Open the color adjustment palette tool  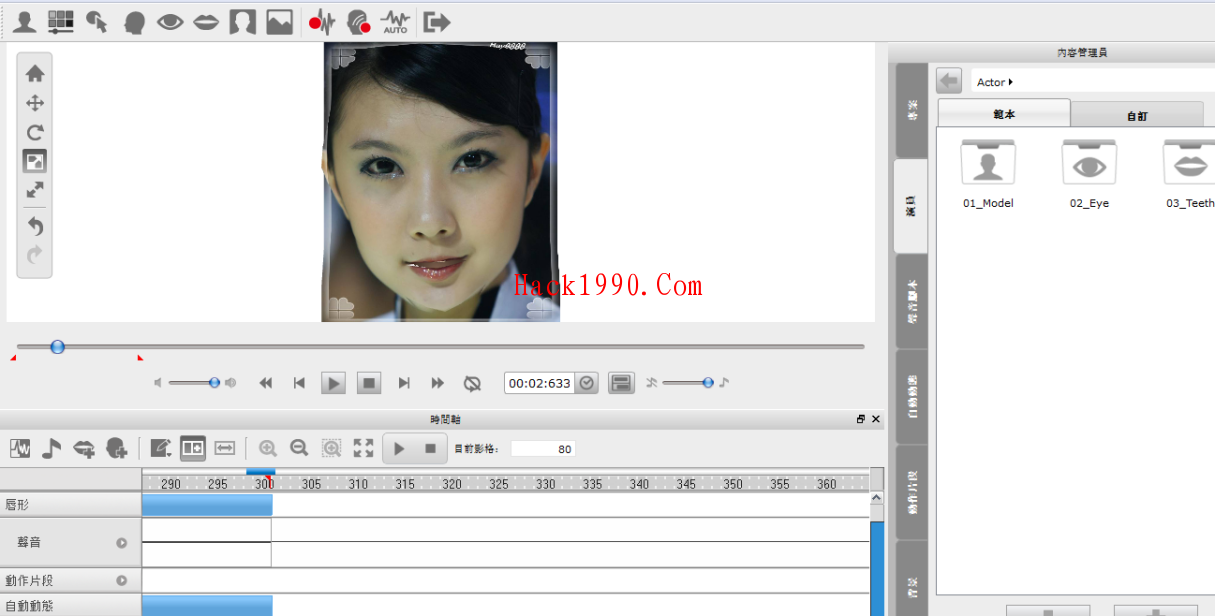coord(60,21)
